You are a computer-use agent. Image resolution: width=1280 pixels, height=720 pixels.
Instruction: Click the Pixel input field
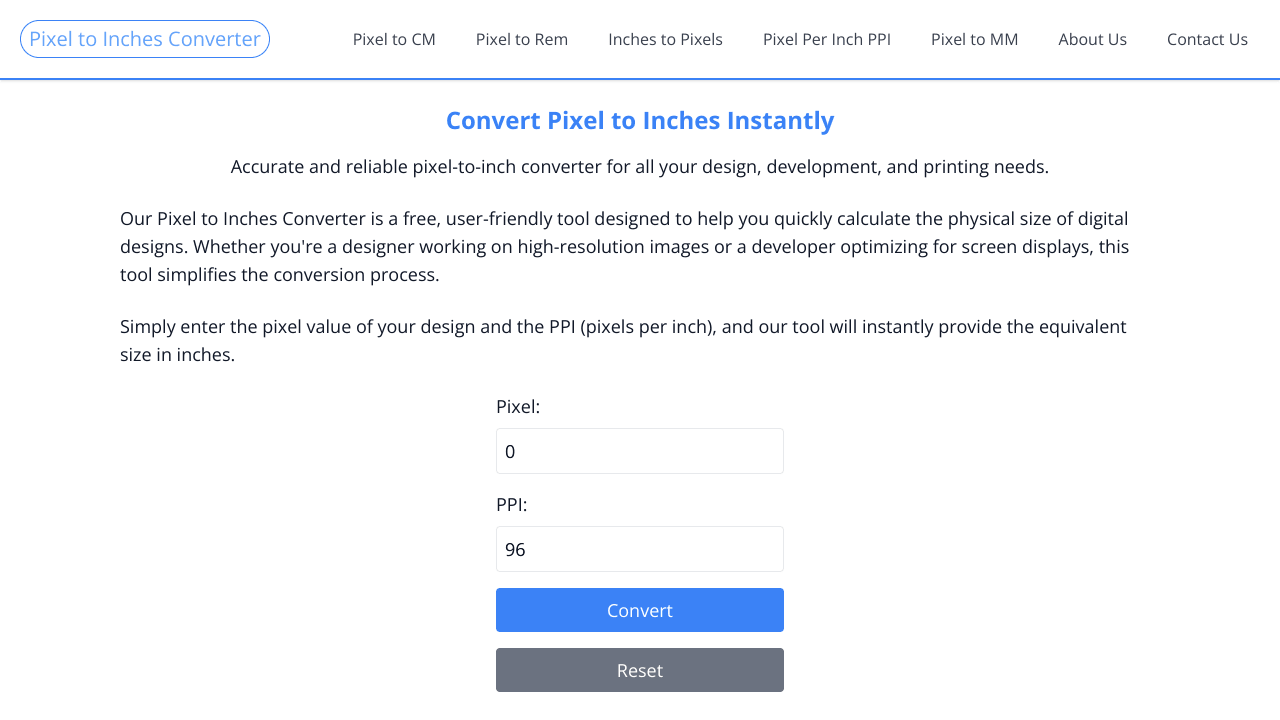[639, 451]
